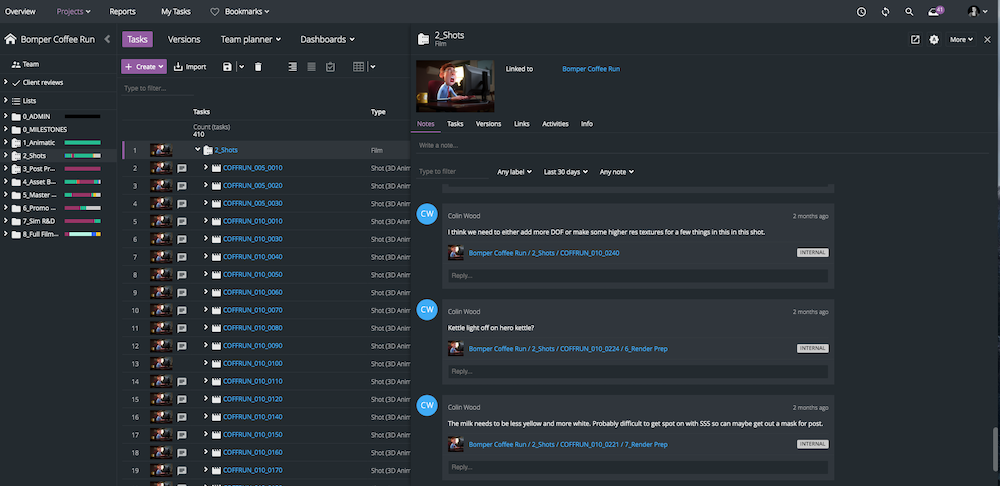Image resolution: width=1000 pixels, height=486 pixels.
Task: Click the note bubble icon on COFFRUN_005_0010 row
Action: [182, 168]
